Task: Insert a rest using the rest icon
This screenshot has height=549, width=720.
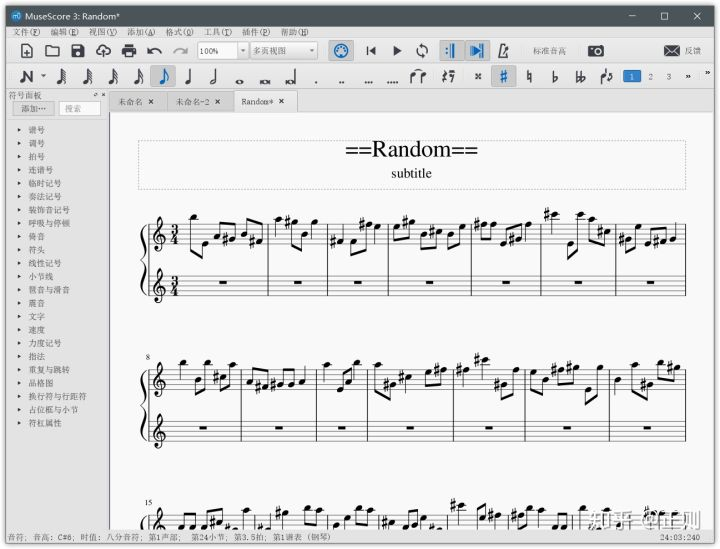Action: coord(448,77)
